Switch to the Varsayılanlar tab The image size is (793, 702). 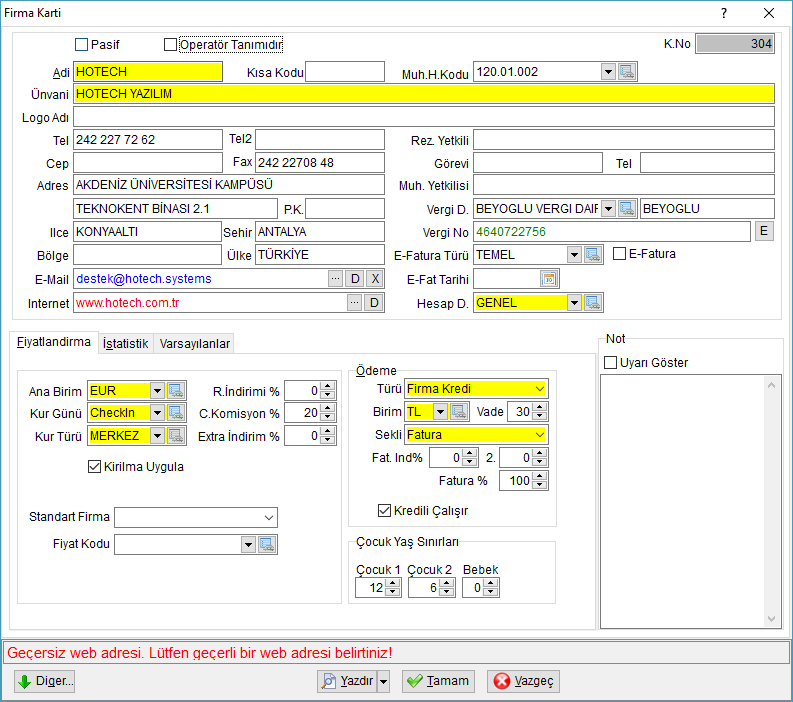[x=195, y=343]
